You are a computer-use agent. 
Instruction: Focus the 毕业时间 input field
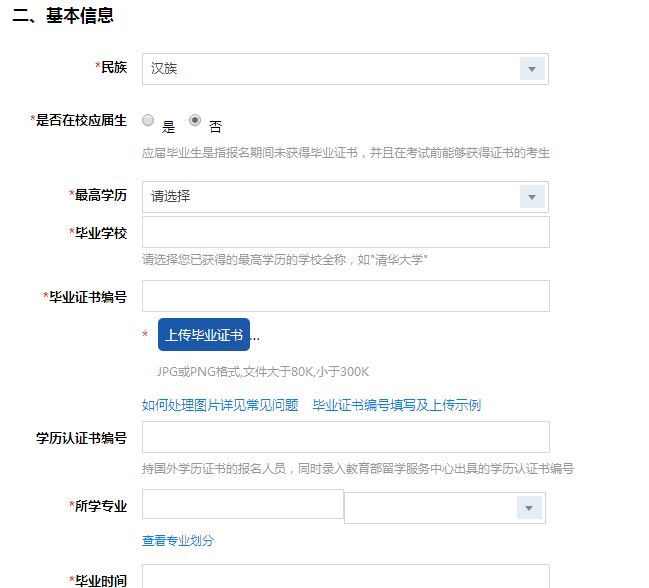pyautogui.click(x=345, y=577)
